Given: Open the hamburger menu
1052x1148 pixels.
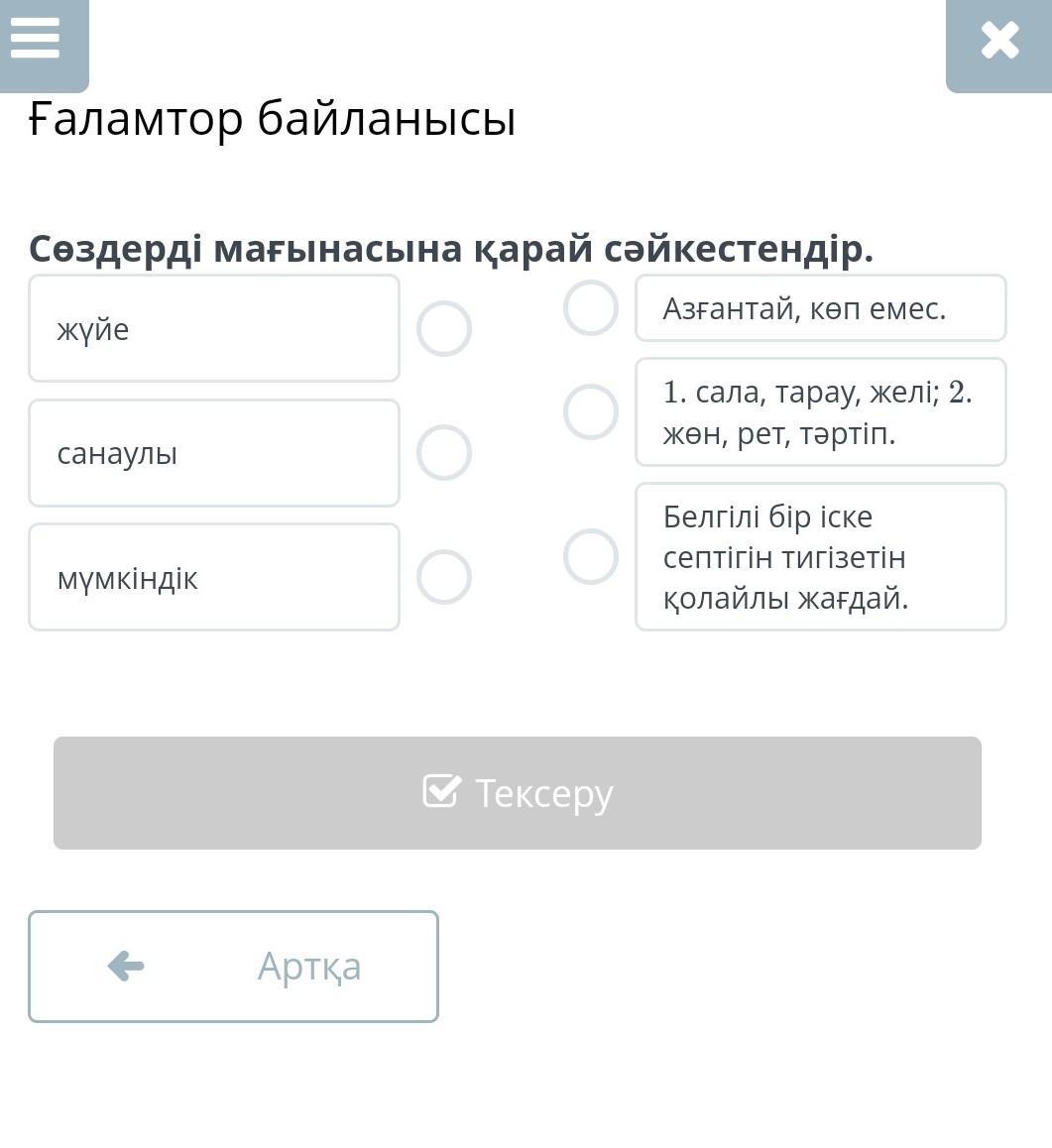Looking at the screenshot, I should pyautogui.click(x=36, y=40).
